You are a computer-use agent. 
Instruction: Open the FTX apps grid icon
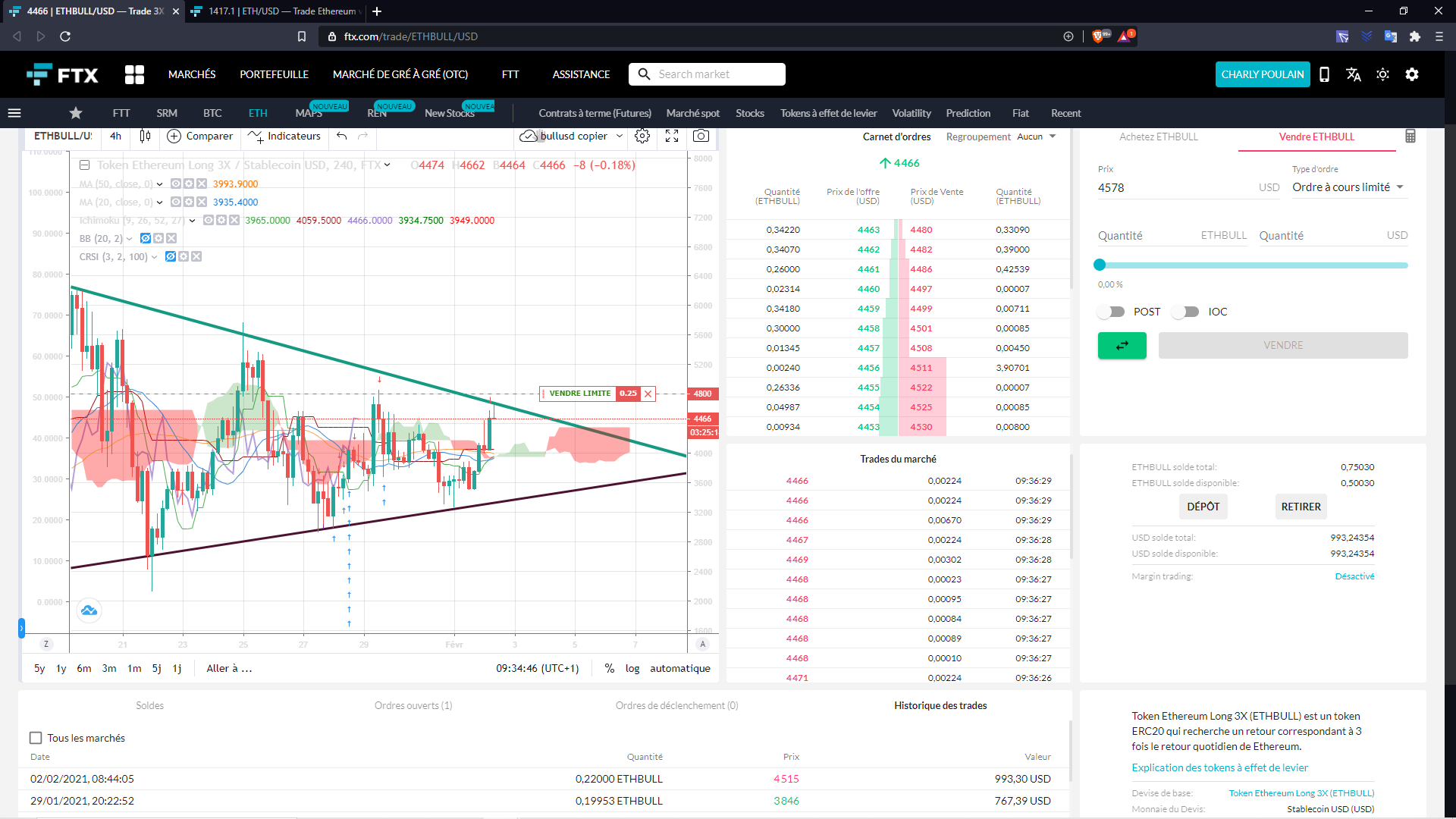point(134,74)
